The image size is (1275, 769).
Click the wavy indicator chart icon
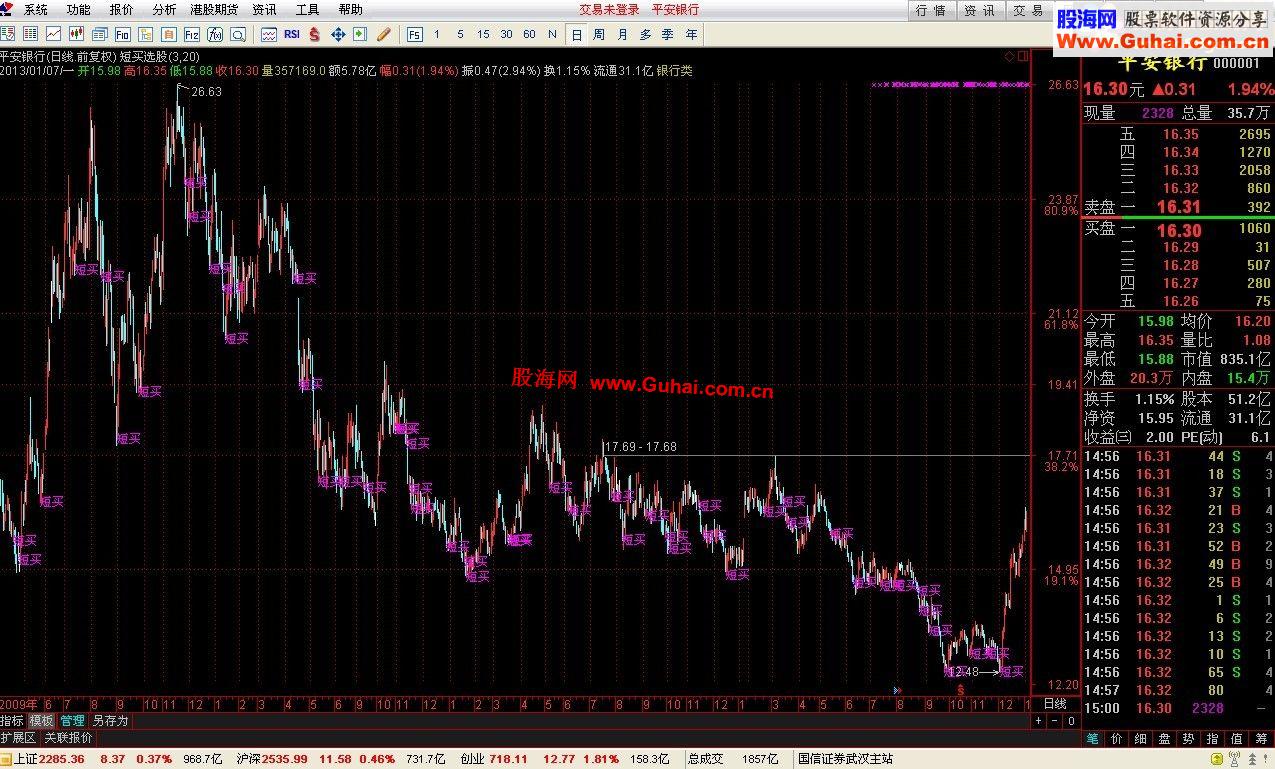click(x=268, y=34)
